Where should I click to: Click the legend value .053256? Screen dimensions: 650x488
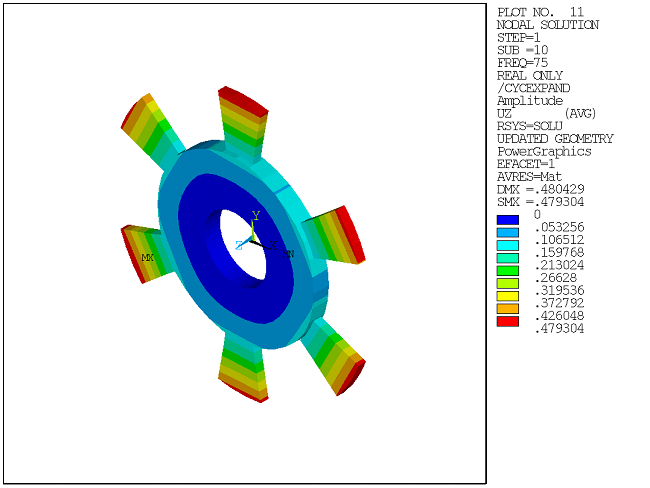(559, 227)
